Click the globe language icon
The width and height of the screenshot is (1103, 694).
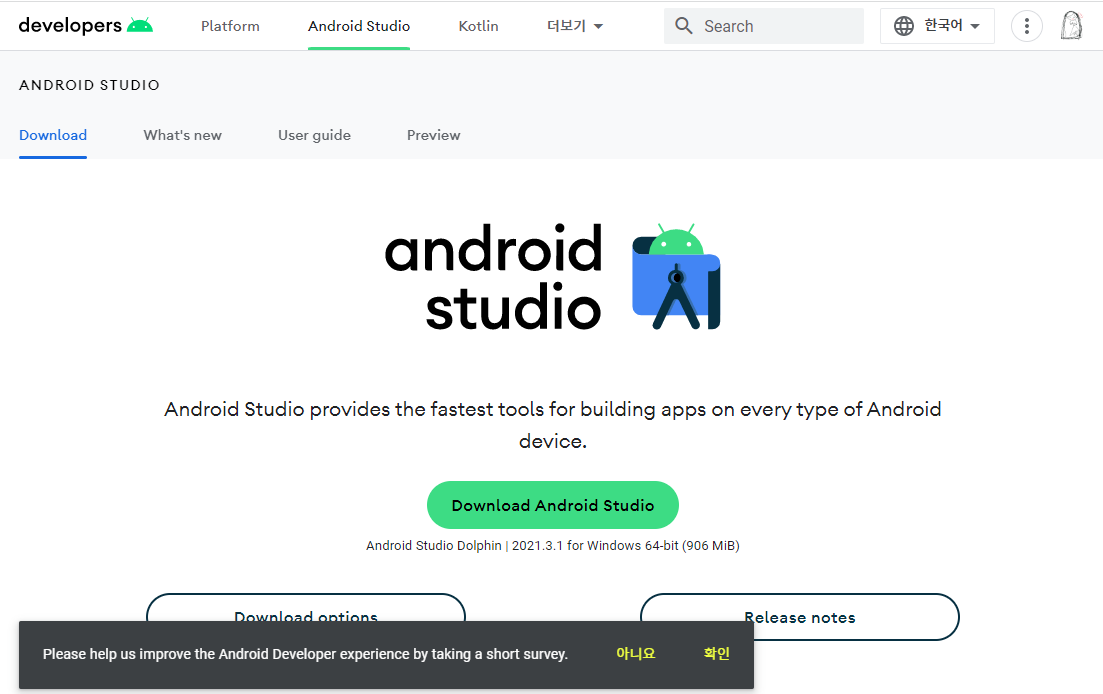click(x=904, y=26)
